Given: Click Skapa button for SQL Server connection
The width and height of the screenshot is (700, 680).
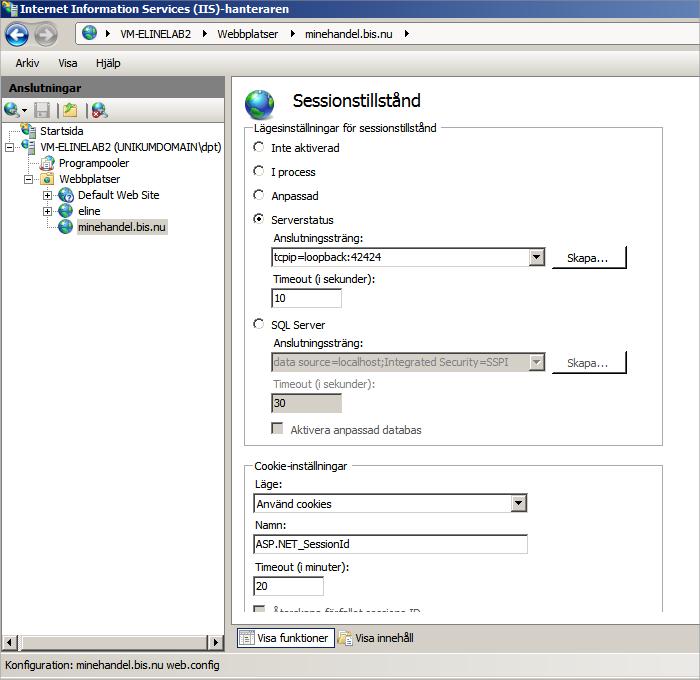Looking at the screenshot, I should click(588, 363).
